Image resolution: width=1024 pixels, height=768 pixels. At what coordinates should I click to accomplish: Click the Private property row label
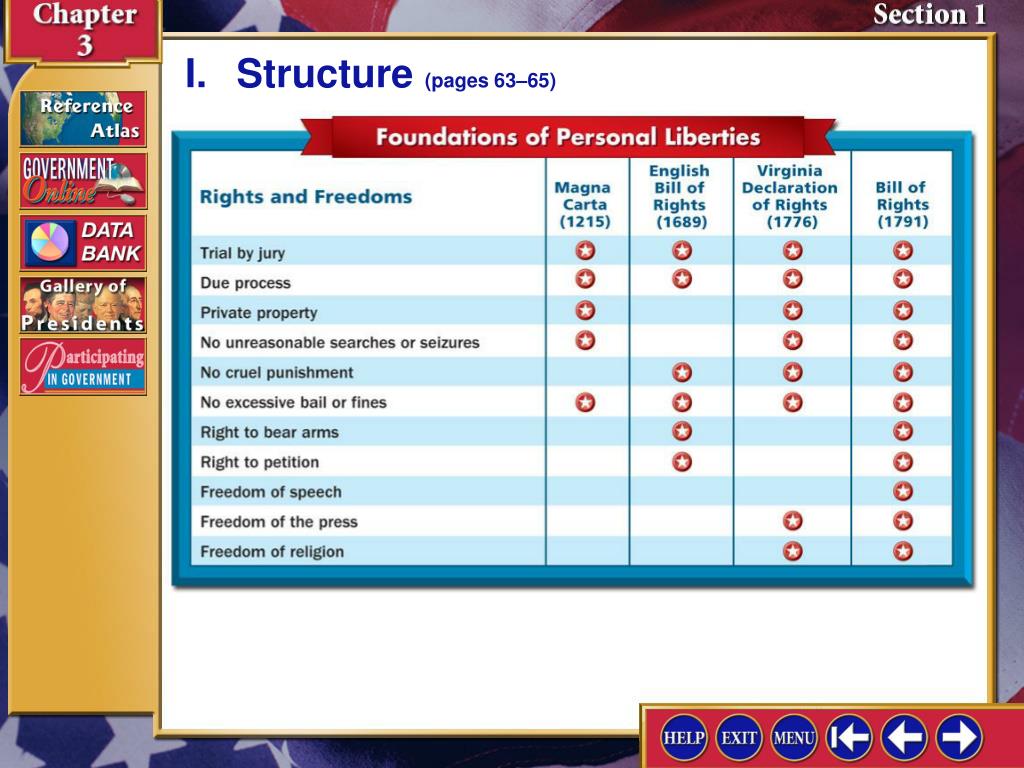point(259,313)
